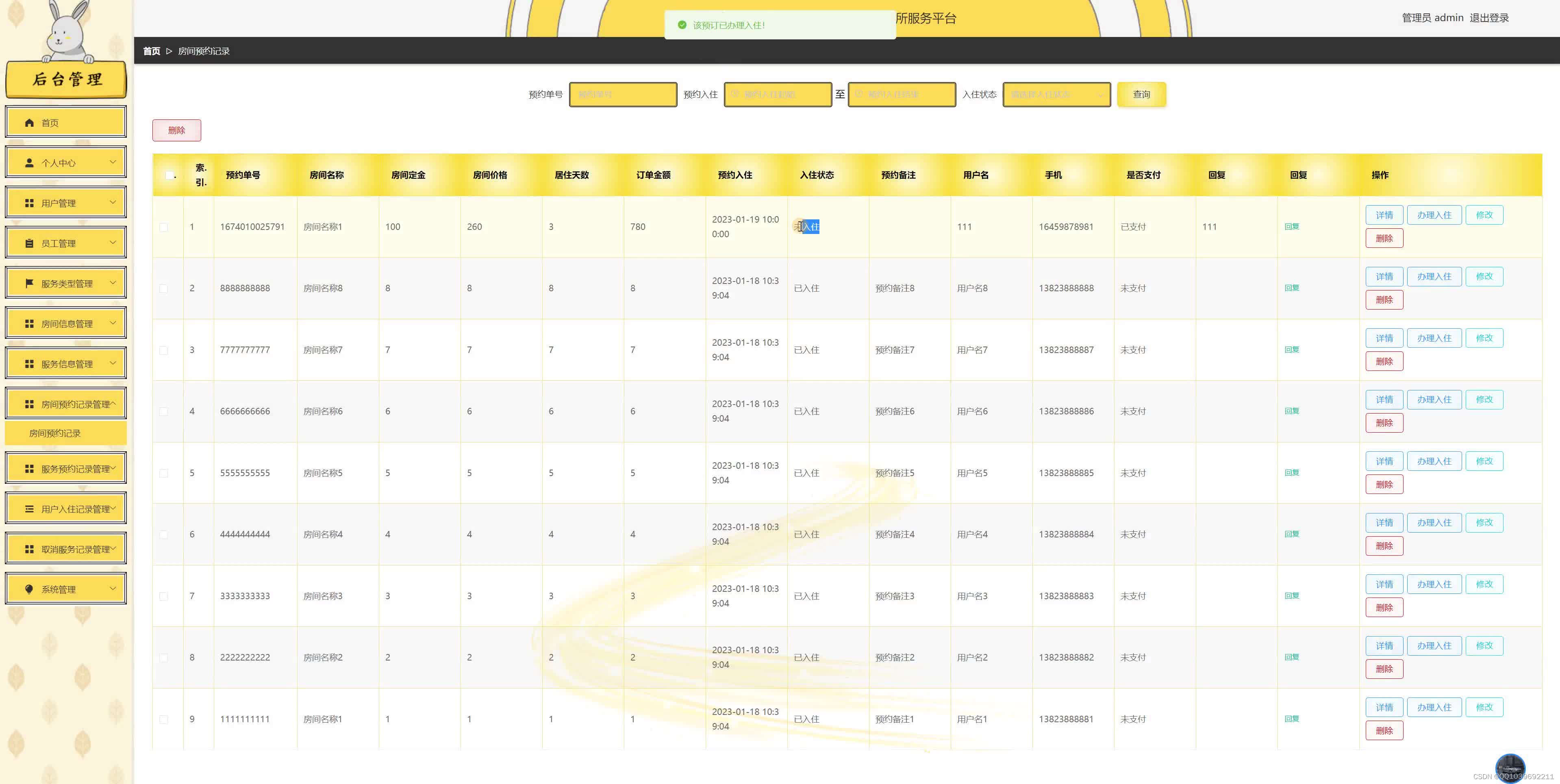Click the 查询 search button

(x=1141, y=94)
